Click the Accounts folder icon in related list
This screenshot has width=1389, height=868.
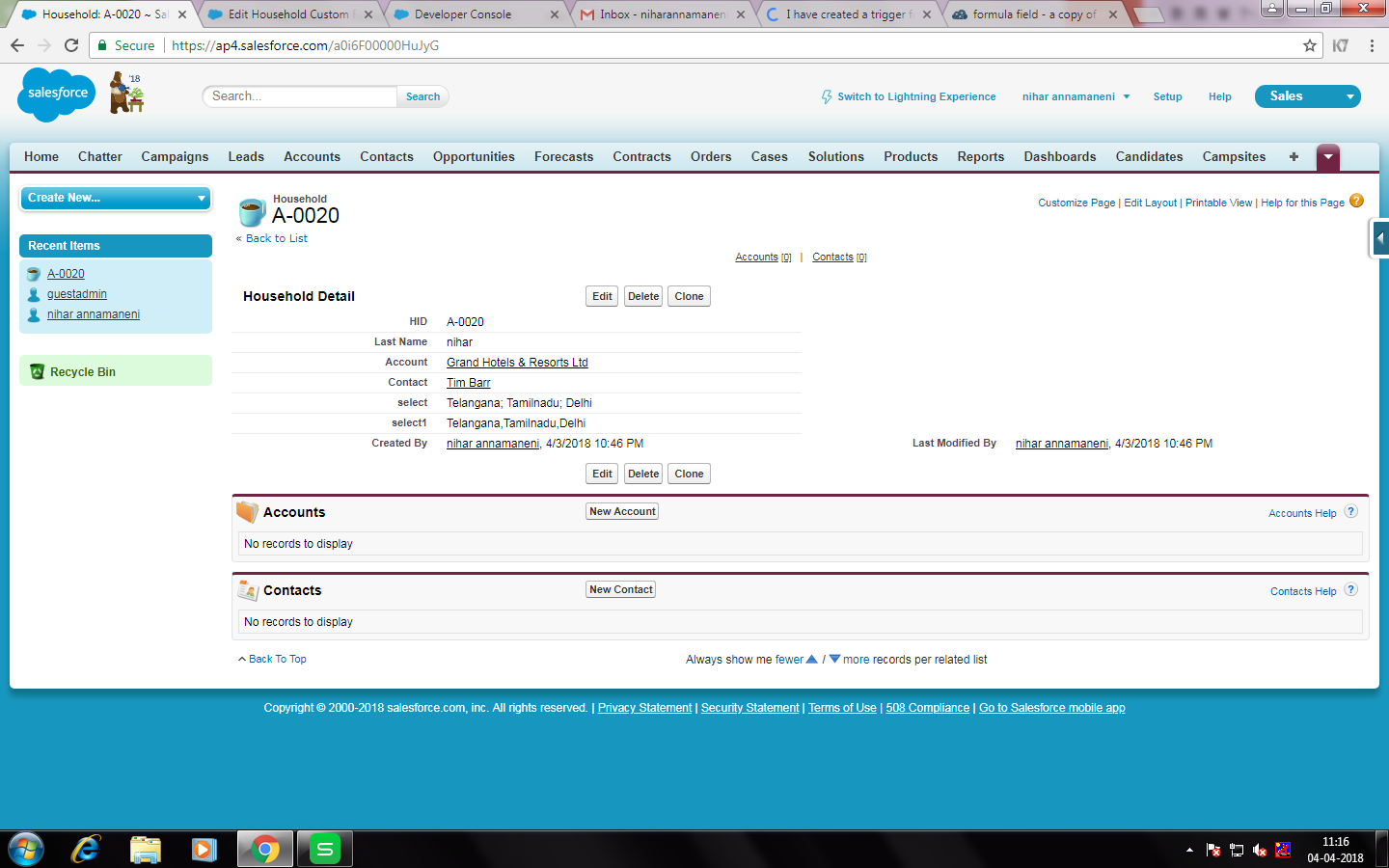(x=248, y=512)
